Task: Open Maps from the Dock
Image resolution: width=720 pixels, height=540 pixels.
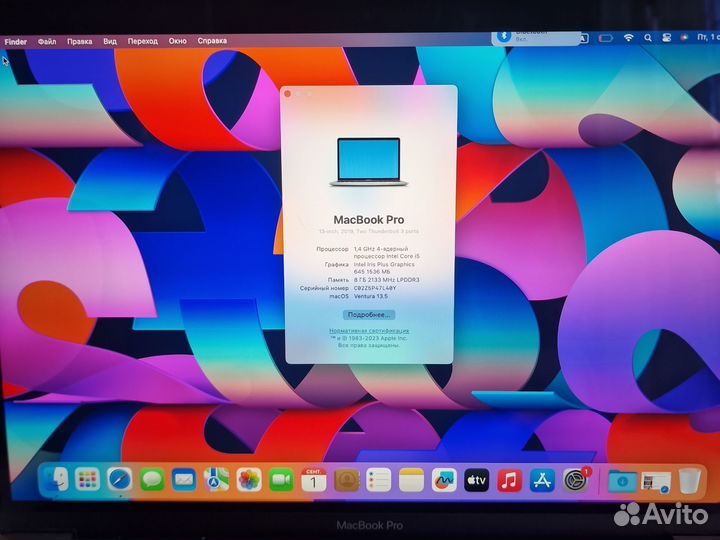Action: 216,480
